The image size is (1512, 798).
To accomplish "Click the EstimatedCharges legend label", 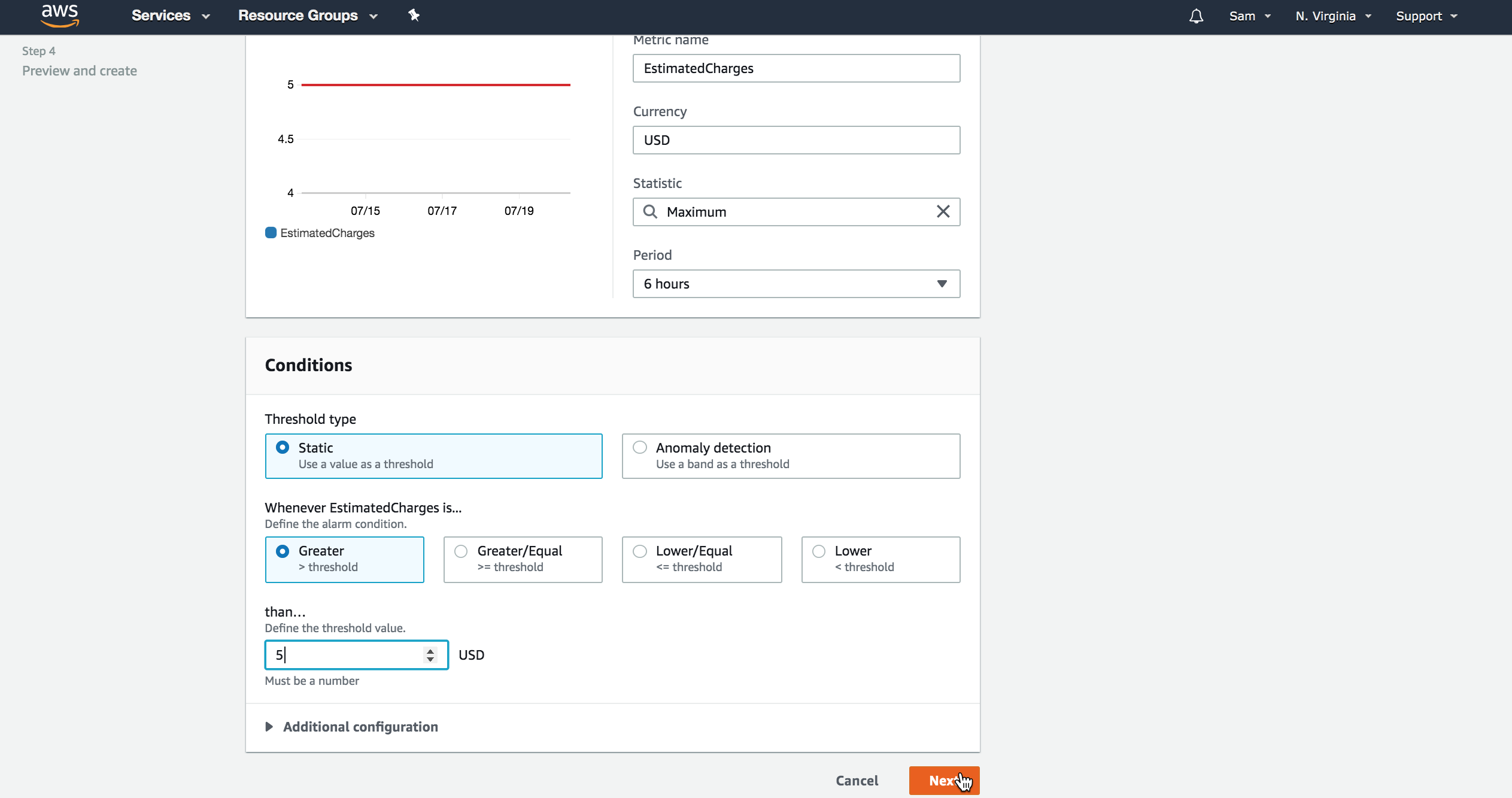I will point(327,233).
